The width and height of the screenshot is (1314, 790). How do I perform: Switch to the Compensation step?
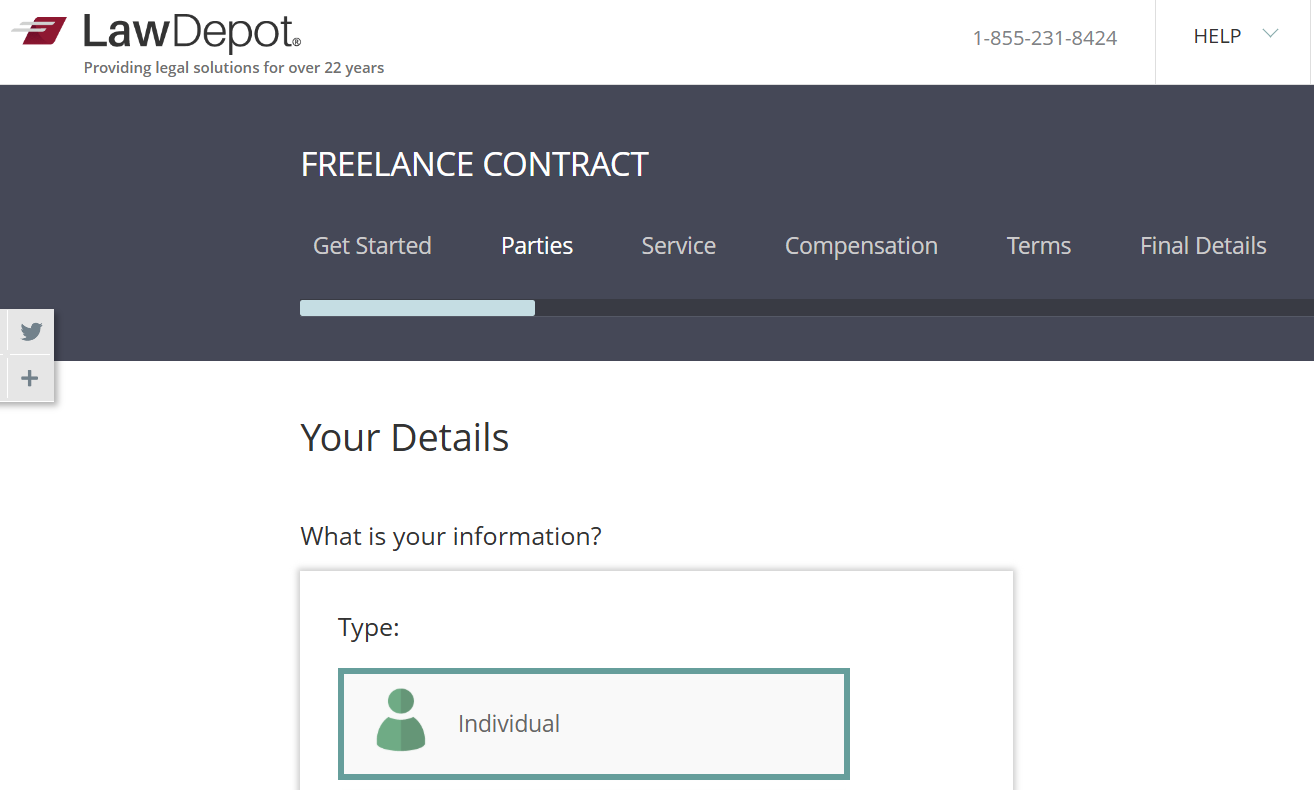(x=861, y=245)
